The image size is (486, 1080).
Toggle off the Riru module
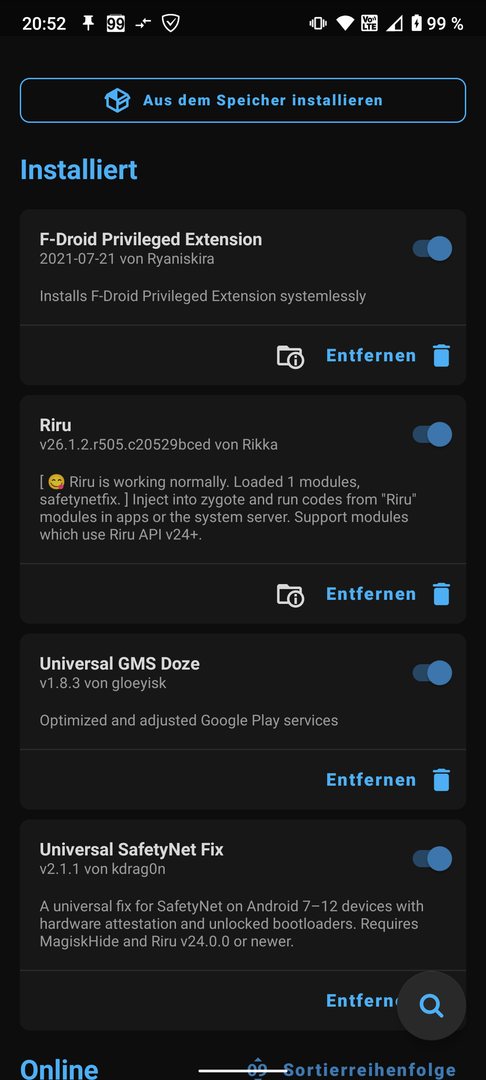(x=432, y=435)
